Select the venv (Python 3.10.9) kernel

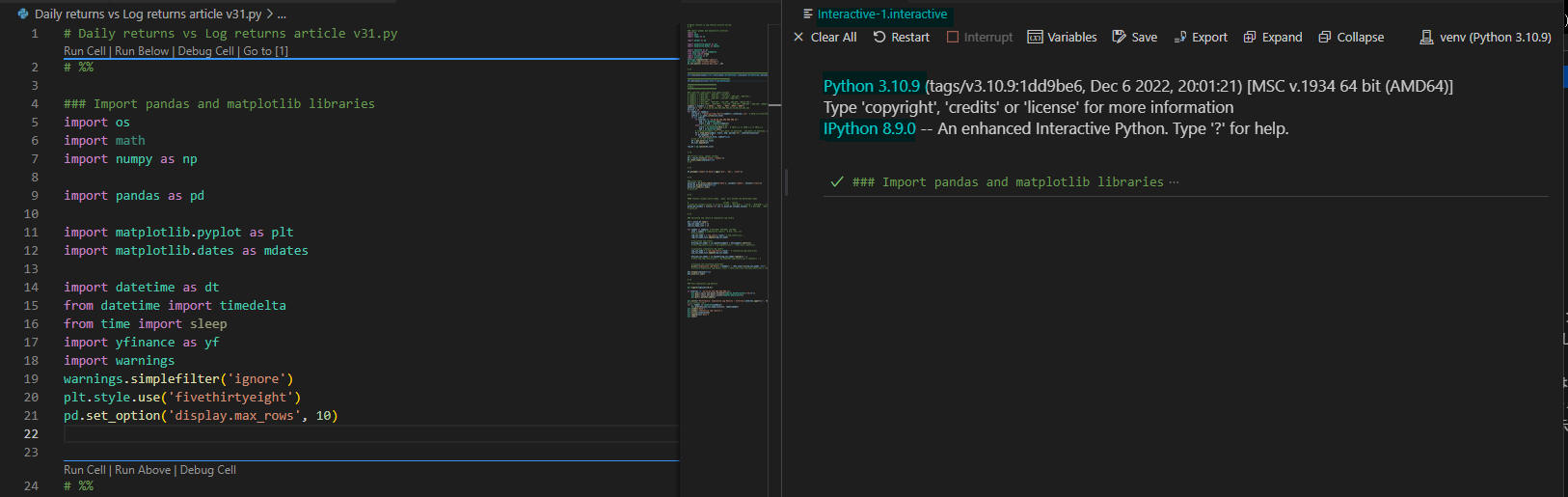[1485, 37]
